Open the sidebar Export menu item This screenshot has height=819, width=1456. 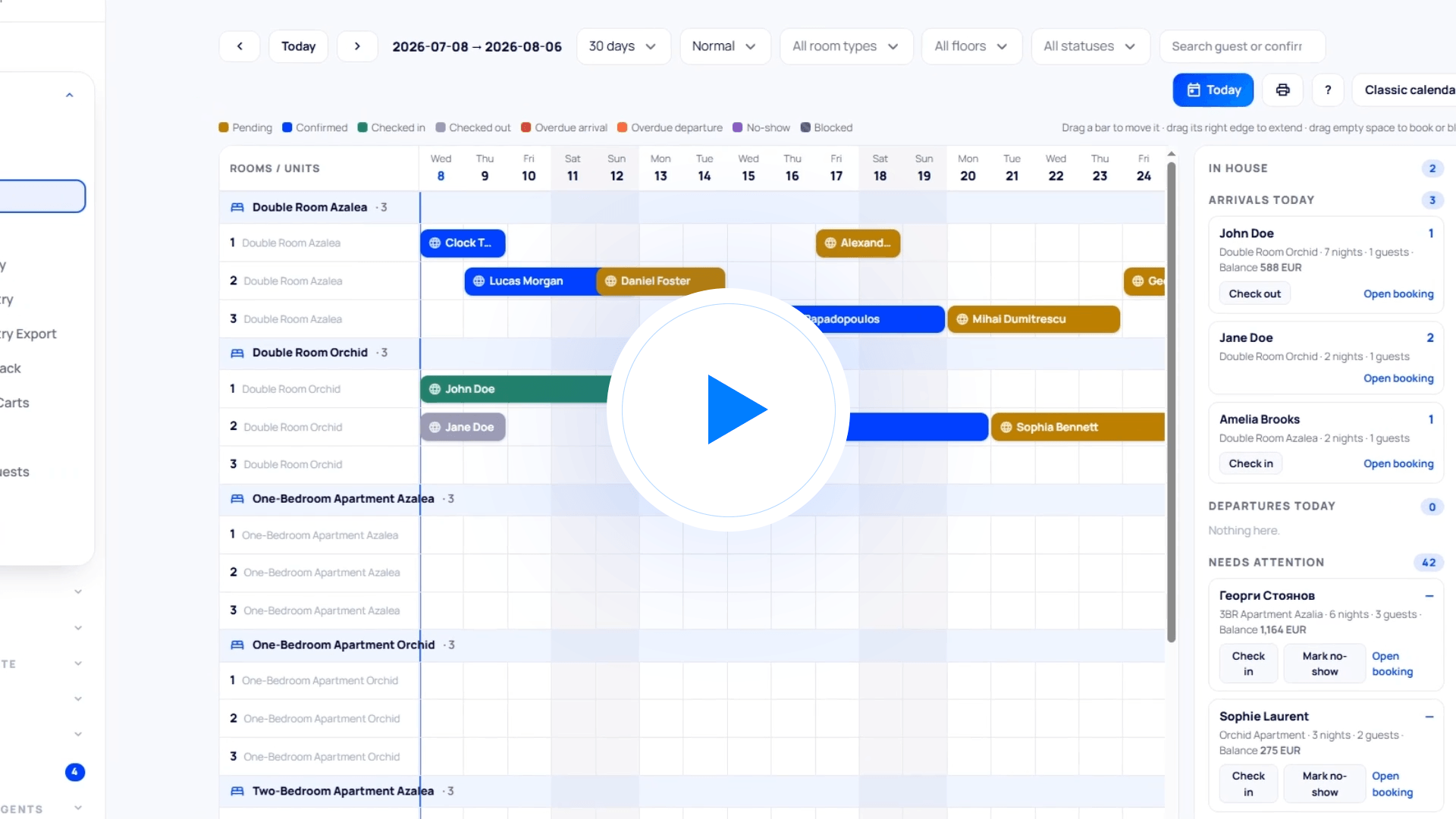[x=28, y=334]
